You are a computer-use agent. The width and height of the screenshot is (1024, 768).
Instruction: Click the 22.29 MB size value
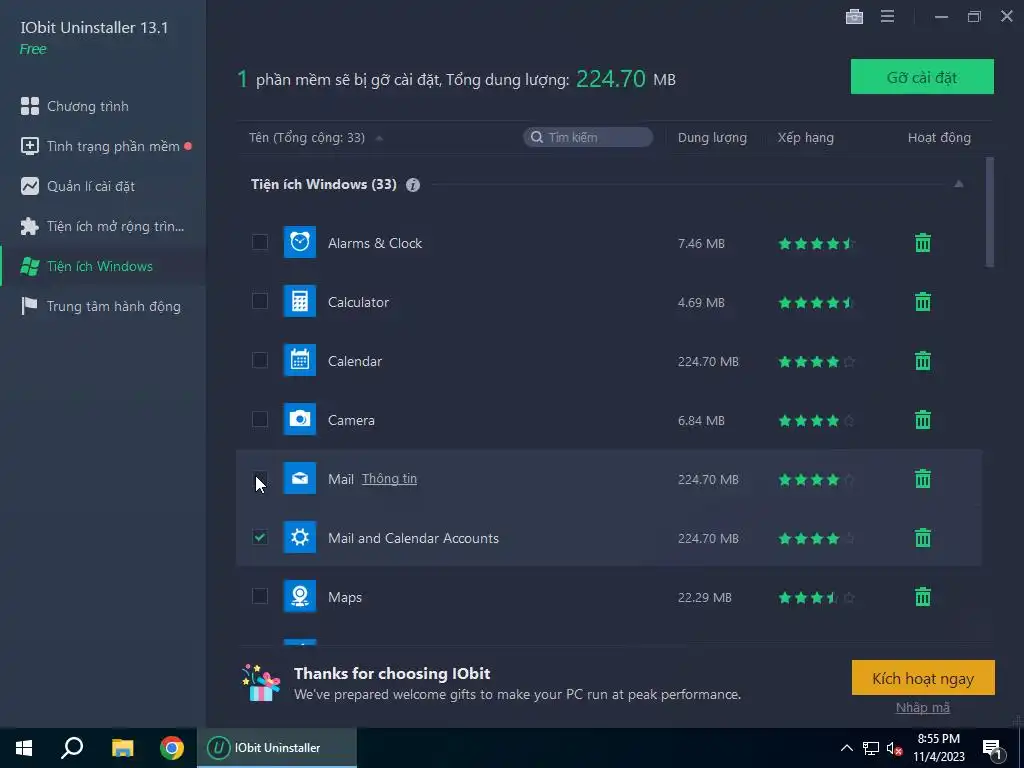coord(705,598)
